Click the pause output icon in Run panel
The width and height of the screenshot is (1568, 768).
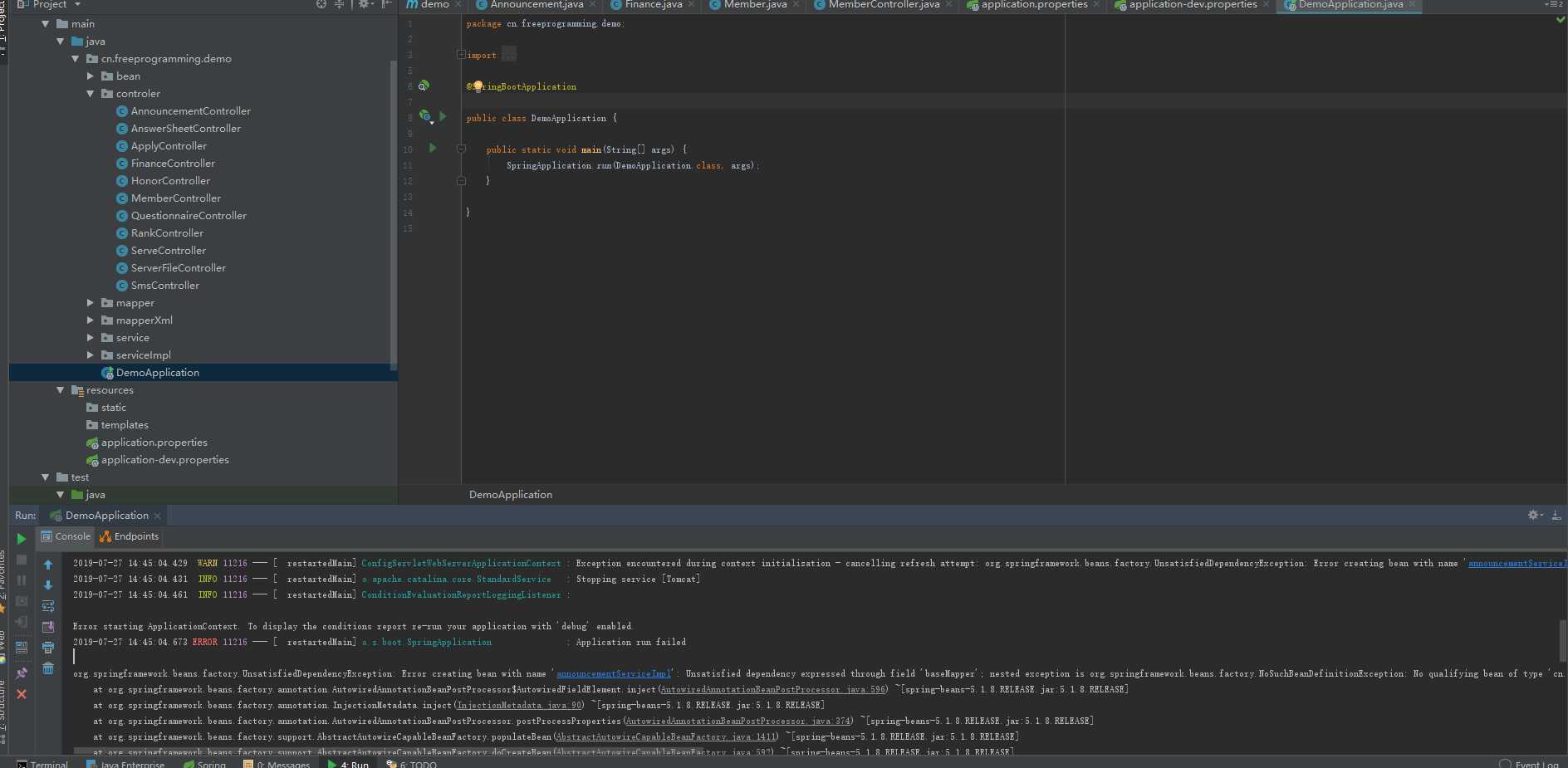[22, 580]
